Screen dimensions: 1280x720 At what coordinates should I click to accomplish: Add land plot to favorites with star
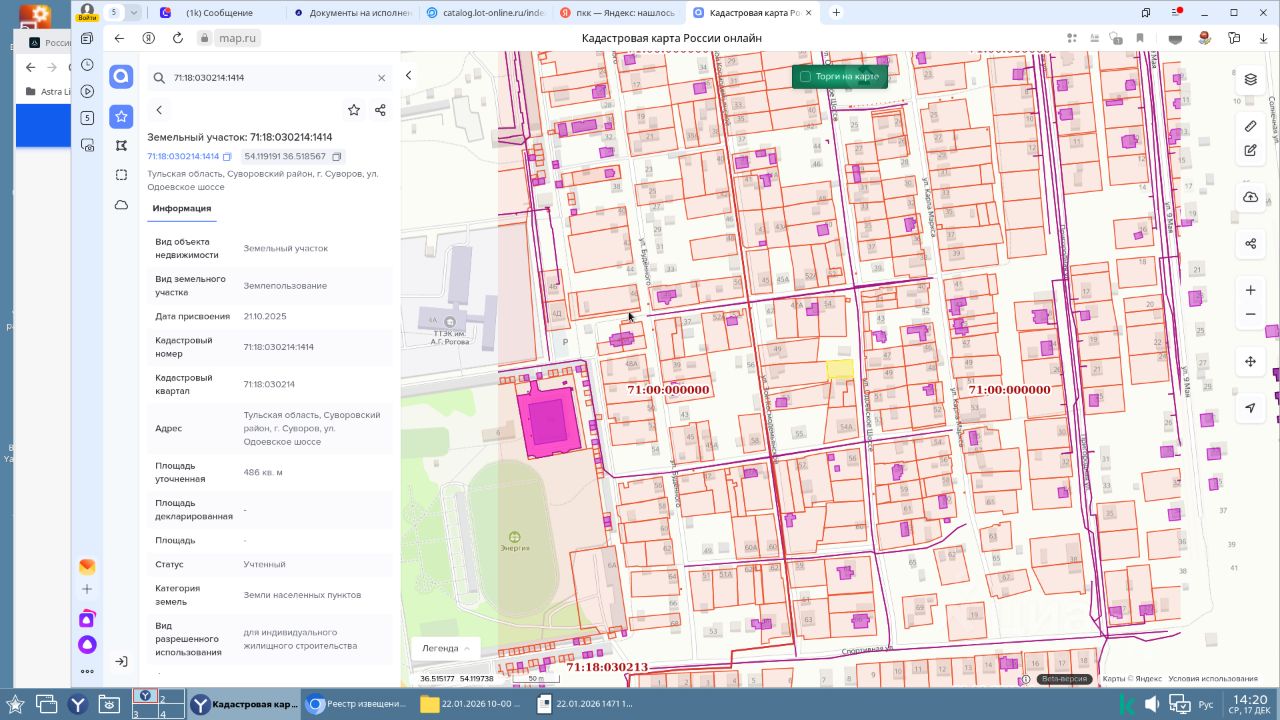[x=353, y=110]
